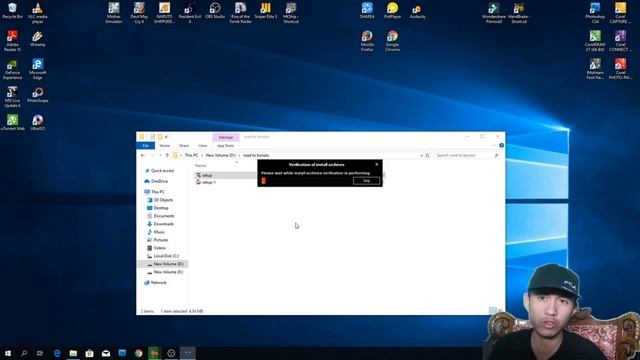Select the UltraISO desktop icon
Image resolution: width=640 pixels, height=360 pixels.
(38, 122)
